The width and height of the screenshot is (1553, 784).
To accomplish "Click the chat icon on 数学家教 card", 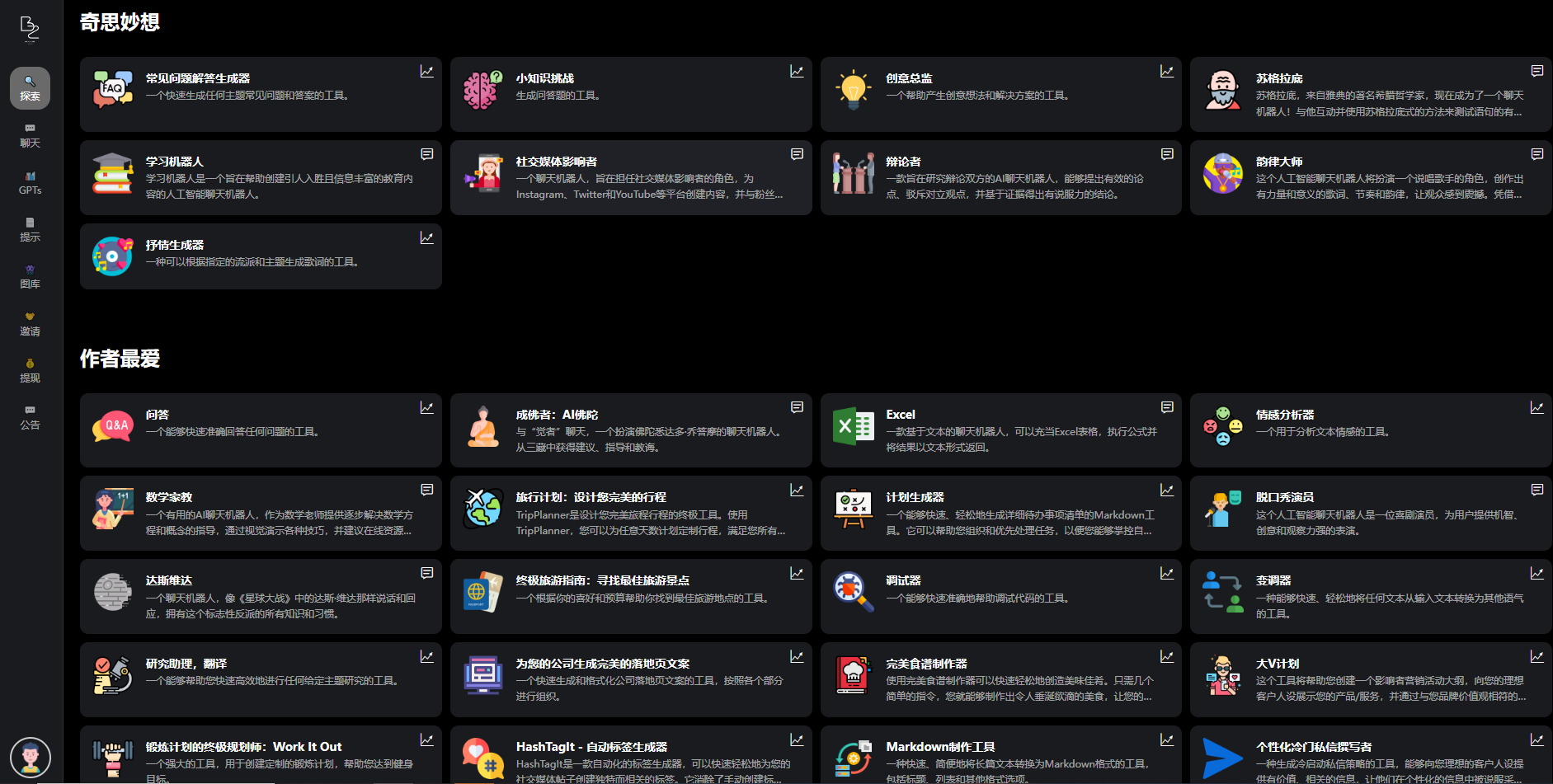I will [x=426, y=490].
